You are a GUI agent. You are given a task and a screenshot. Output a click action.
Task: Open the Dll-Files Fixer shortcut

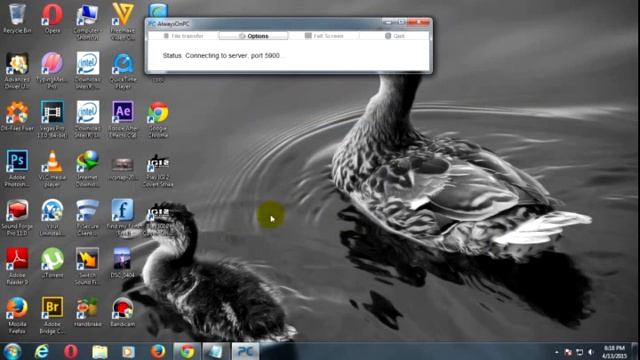pos(17,116)
